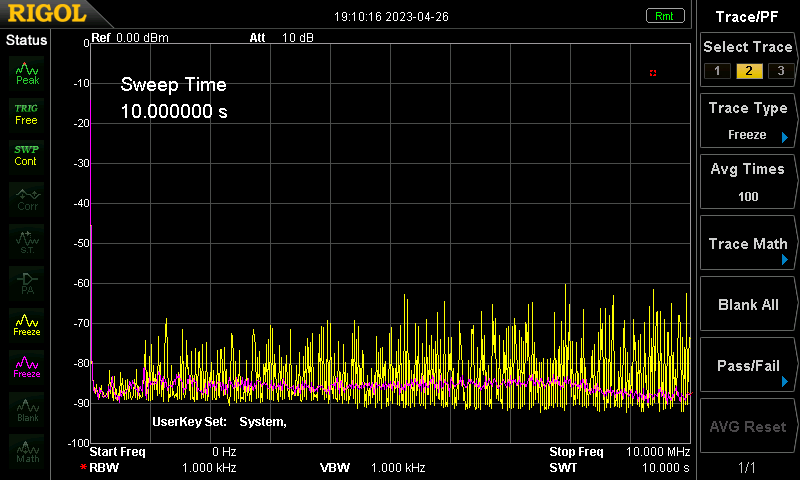The image size is (800, 480).
Task: Click the UserKey Set: System, message
Action: click(219, 422)
